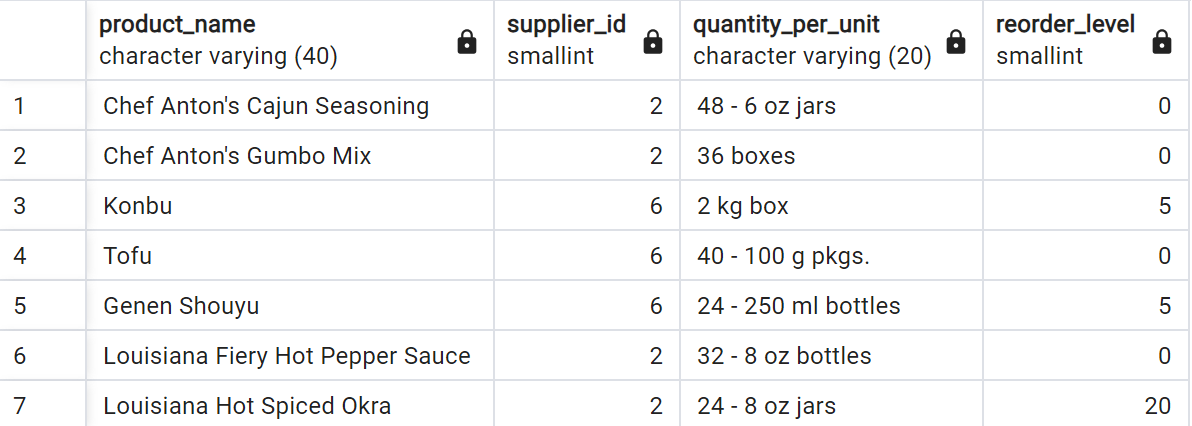1192x426 pixels.
Task: Select the quantity_per_unit column header
Action: [x=832, y=40]
